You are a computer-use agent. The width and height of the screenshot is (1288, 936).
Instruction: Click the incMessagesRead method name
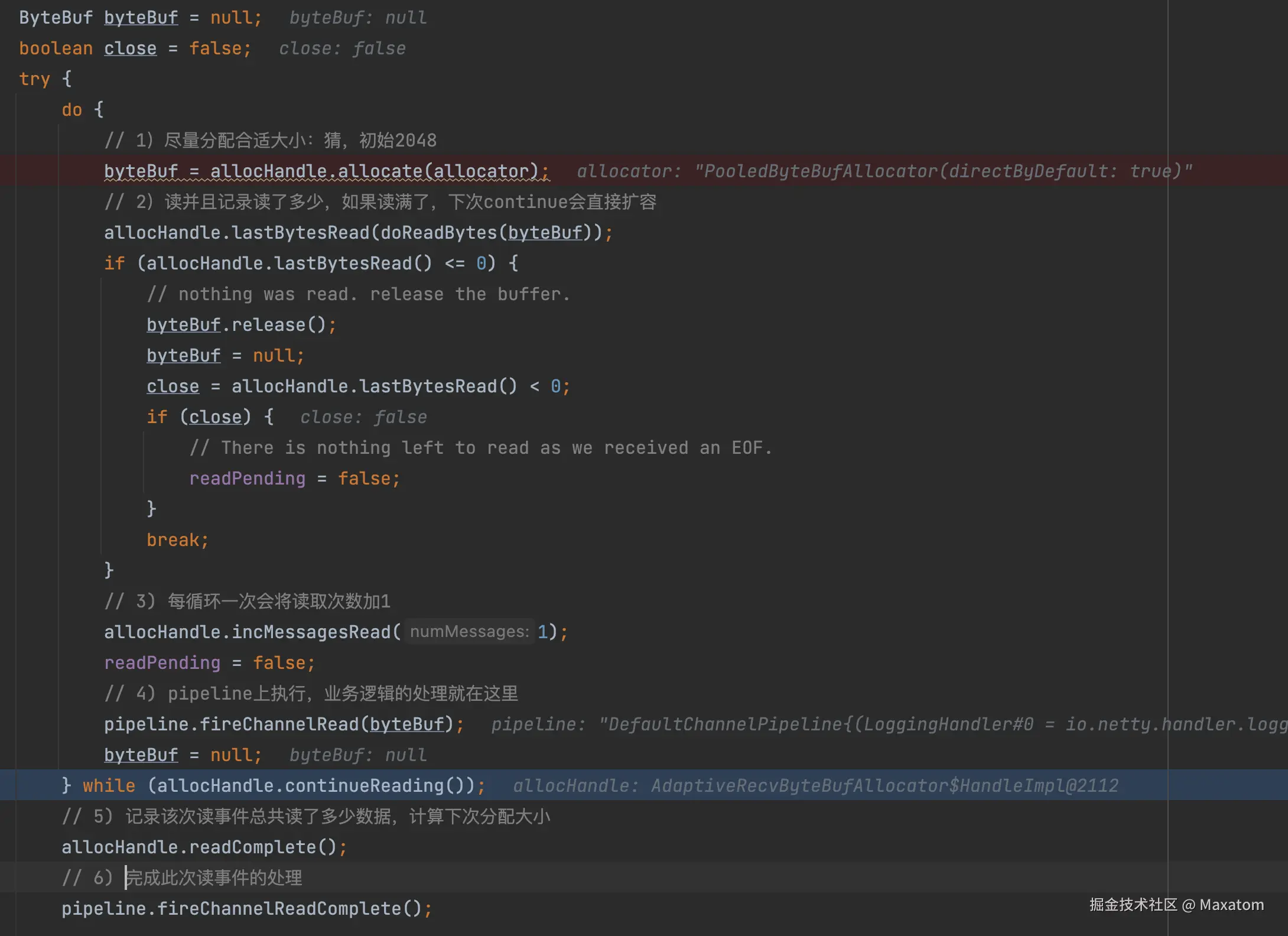click(311, 632)
